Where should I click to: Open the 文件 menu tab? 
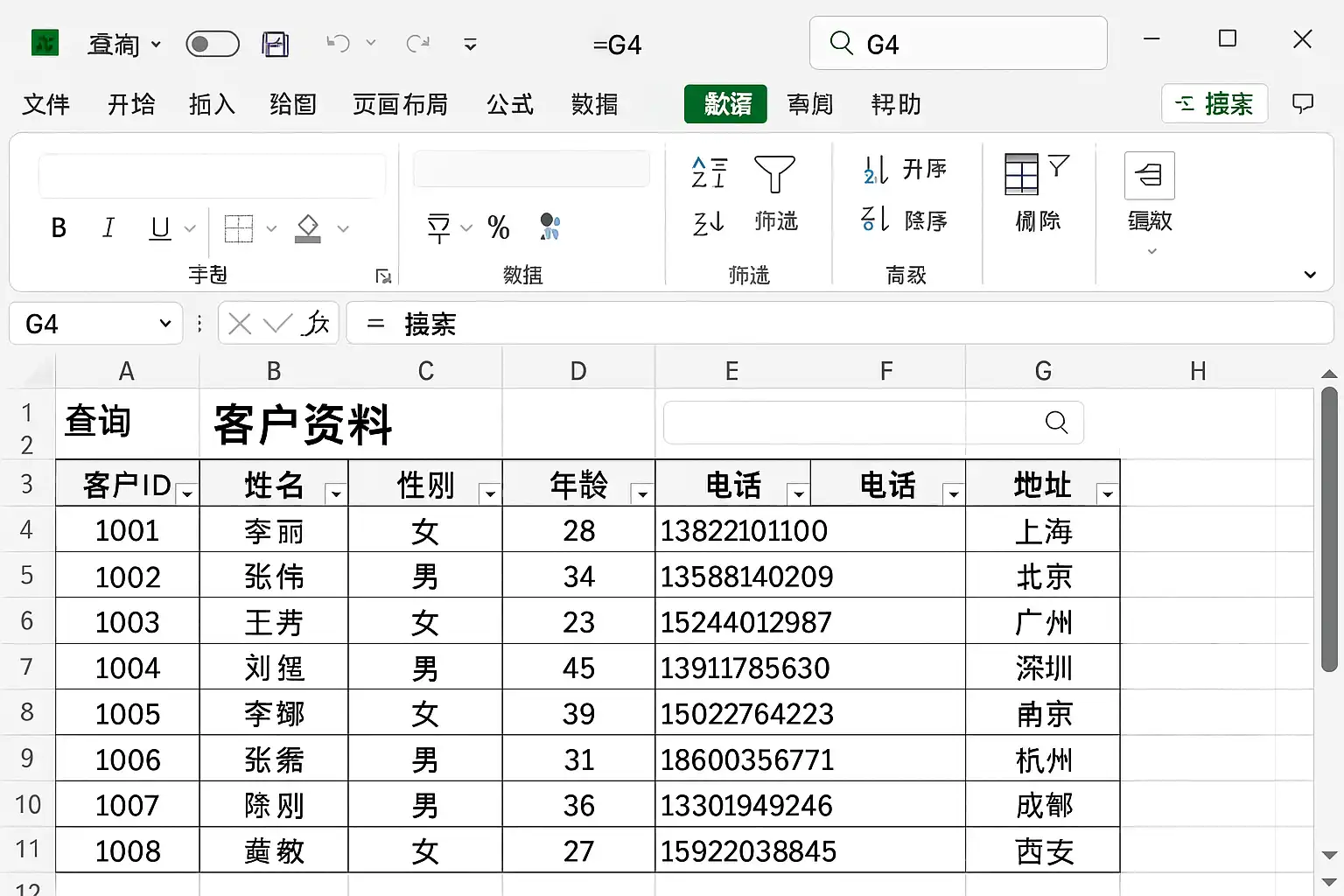(45, 105)
